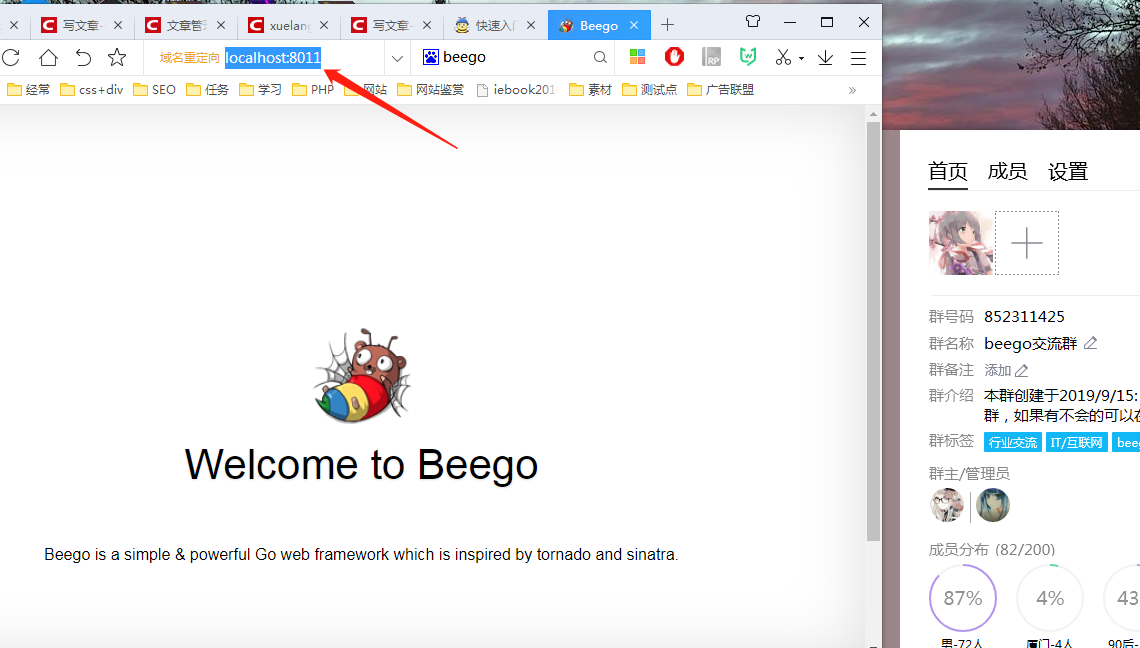
Task: Expand the scissors tool dropdown arrow
Action: (801, 58)
